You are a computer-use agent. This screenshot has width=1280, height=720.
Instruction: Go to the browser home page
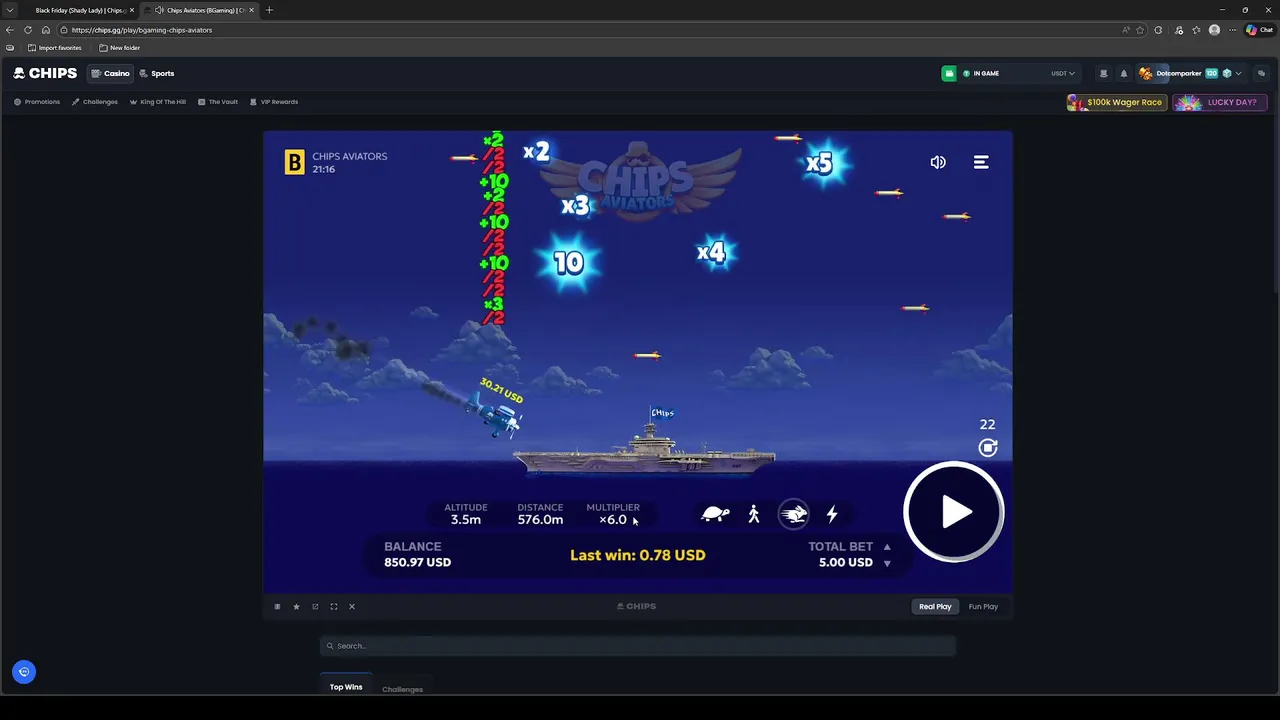tap(45, 30)
